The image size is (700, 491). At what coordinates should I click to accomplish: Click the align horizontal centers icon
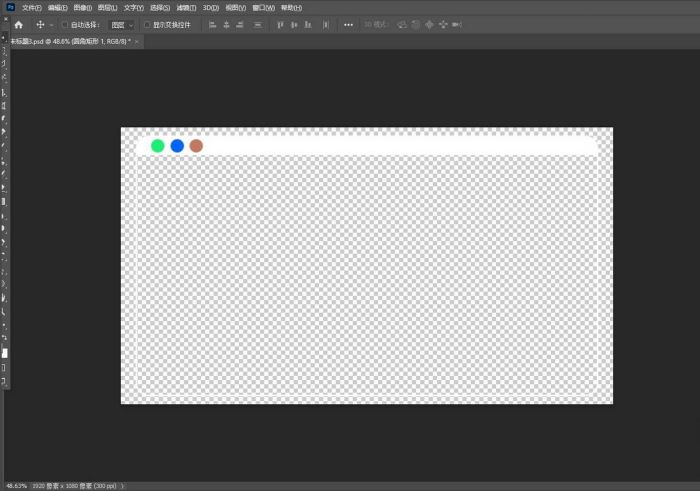tap(227, 24)
